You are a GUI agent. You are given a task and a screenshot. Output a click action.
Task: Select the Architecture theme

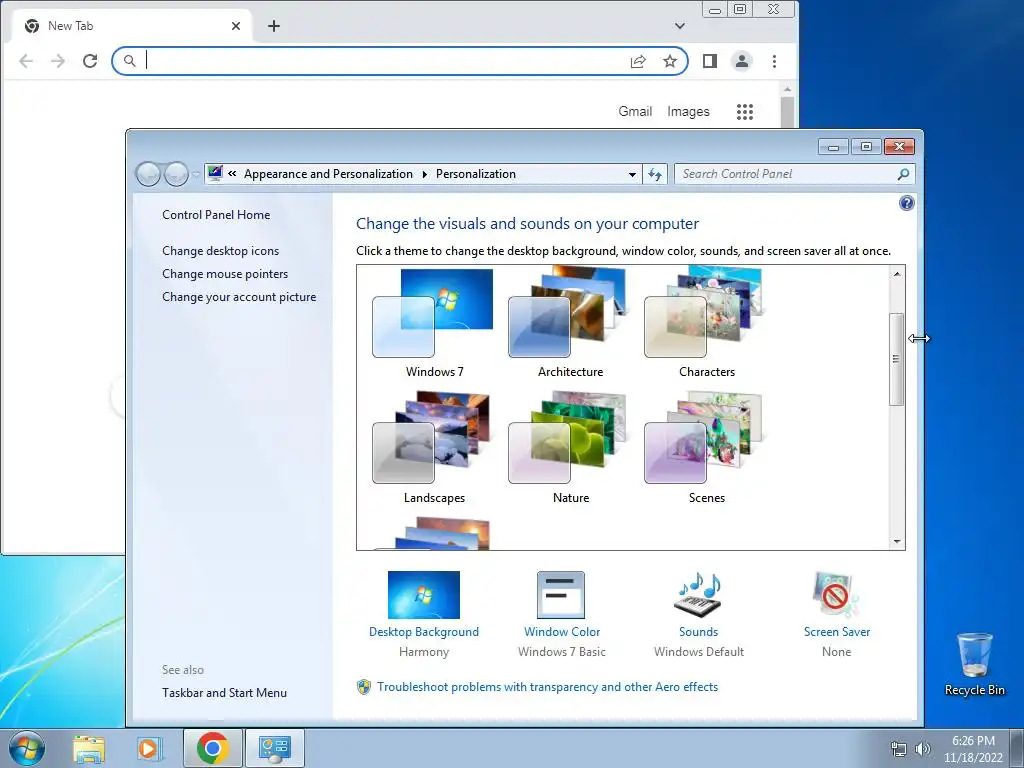pos(569,323)
